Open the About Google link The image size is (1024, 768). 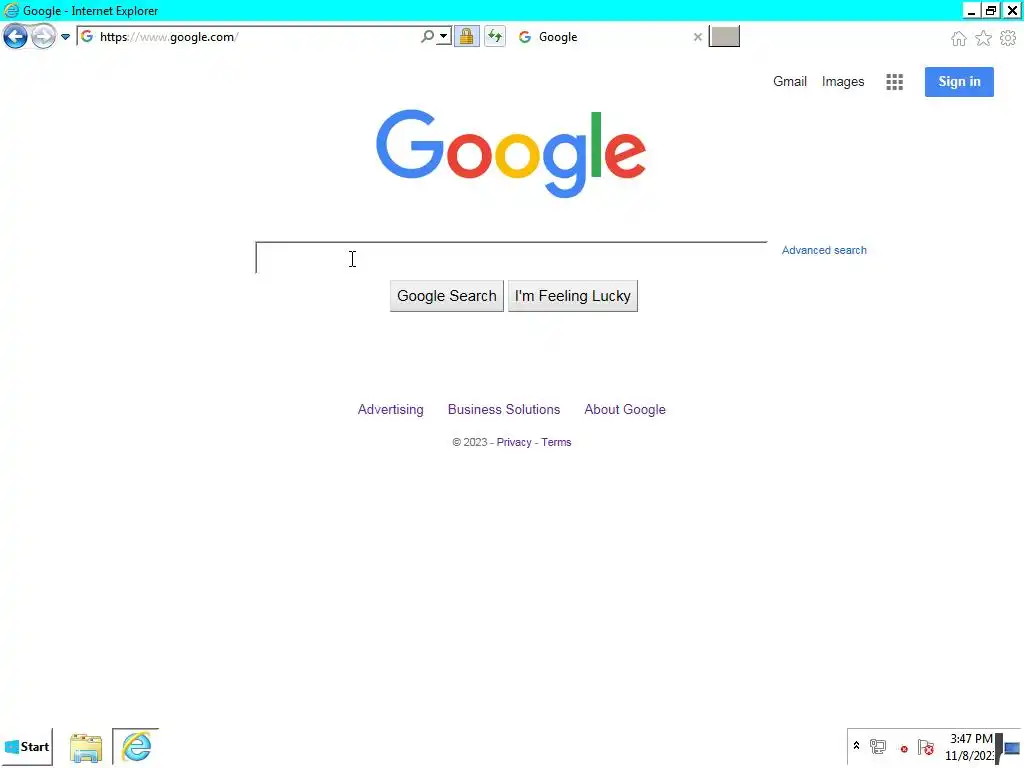point(625,409)
